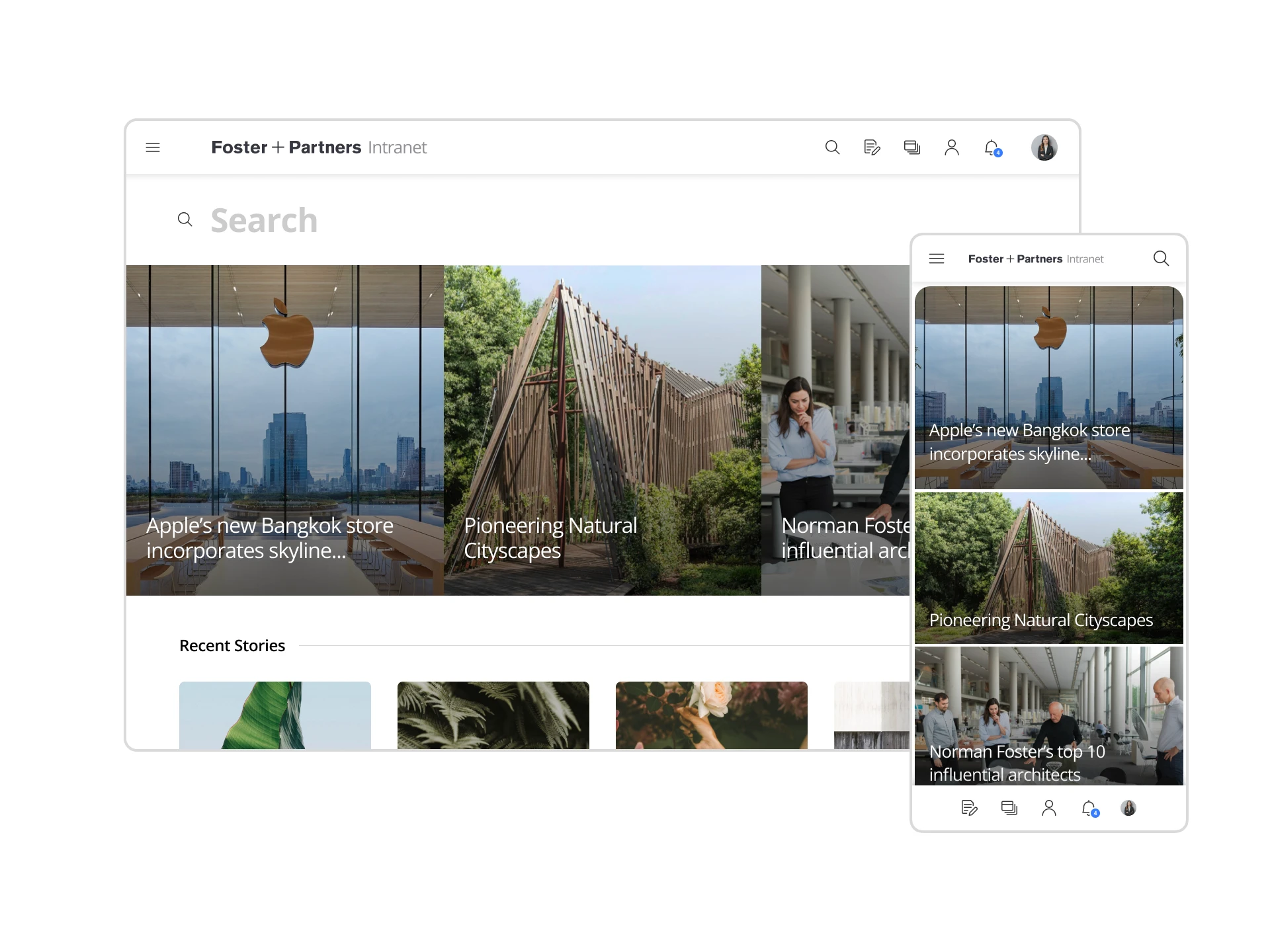Open the fern leaves recent story thumbnail

[x=493, y=715]
